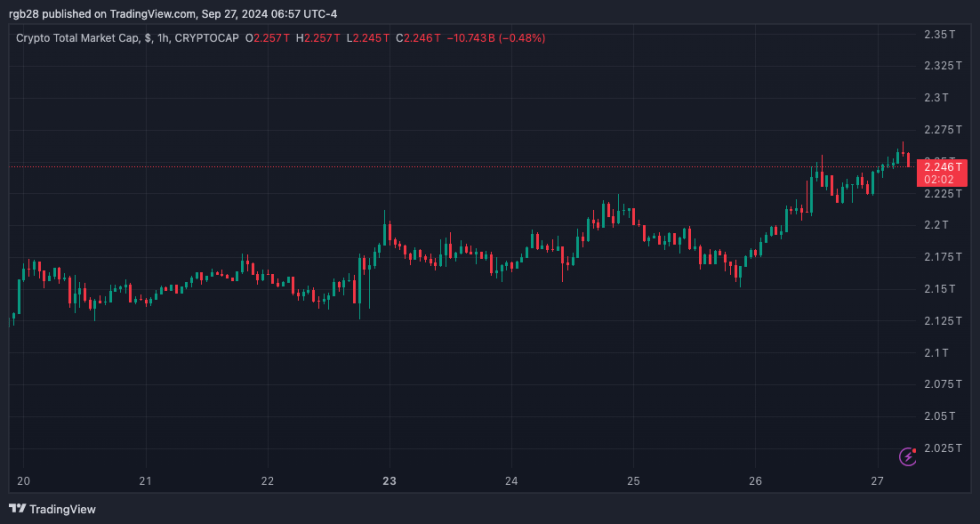Click the date label 22 on time axis
The height and width of the screenshot is (524, 980).
[x=267, y=481]
